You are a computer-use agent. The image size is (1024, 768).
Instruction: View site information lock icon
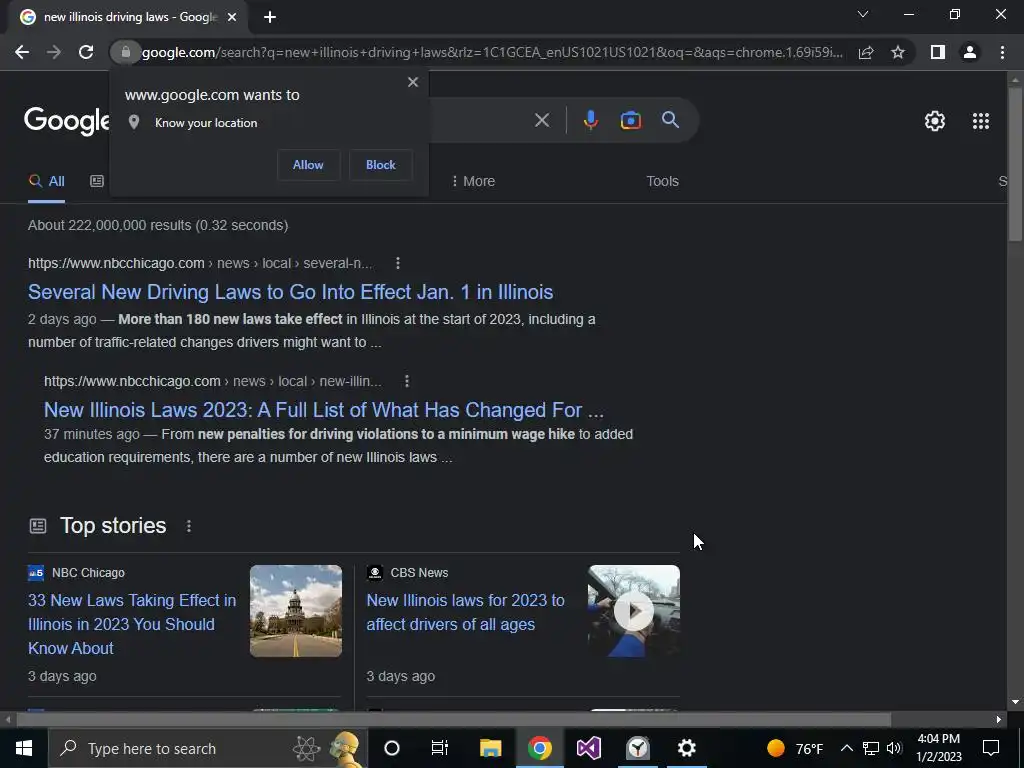126,52
